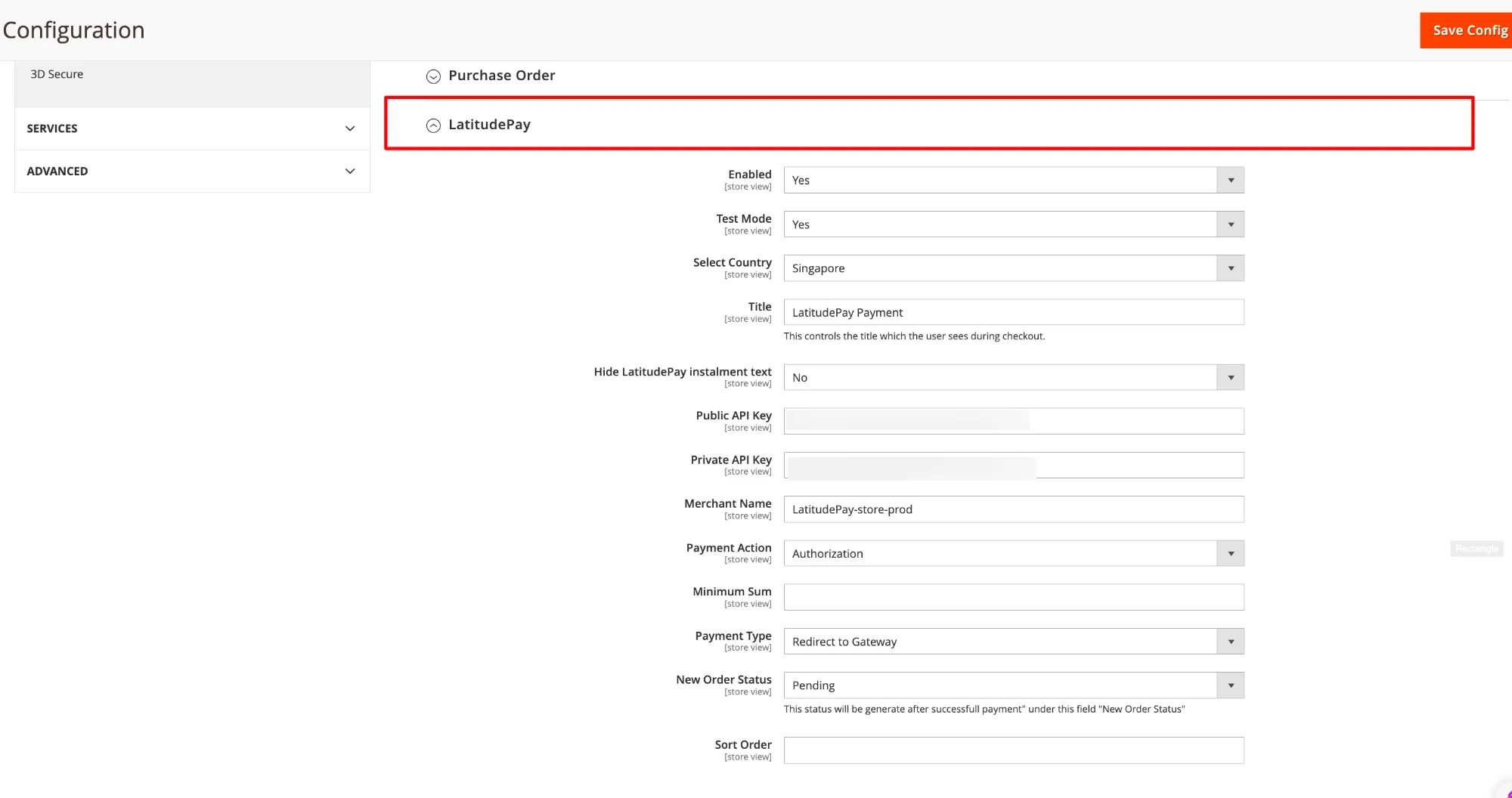Viewport: 1512px width, 798px height.
Task: Click the Save Config button
Action: click(1466, 30)
